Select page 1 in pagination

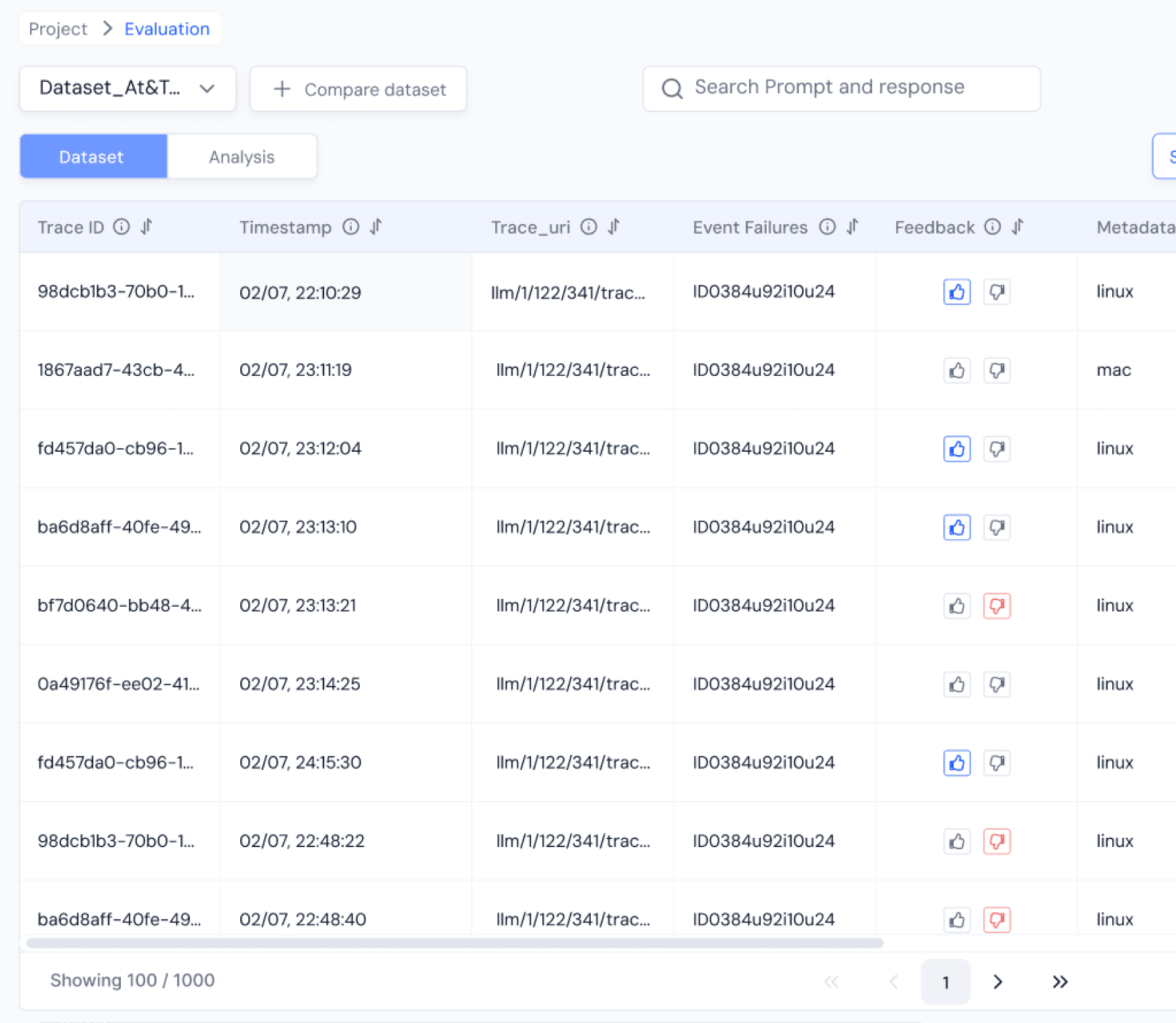(945, 981)
